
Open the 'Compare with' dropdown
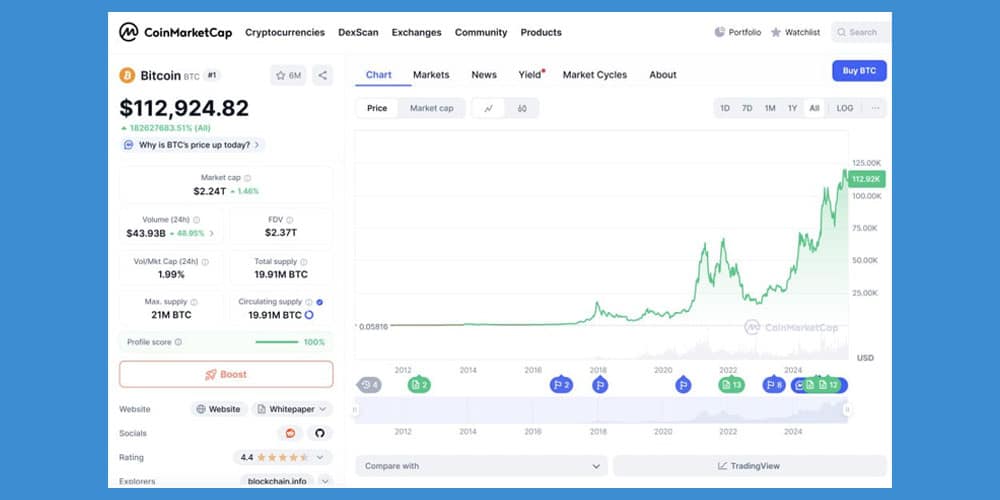pos(482,466)
